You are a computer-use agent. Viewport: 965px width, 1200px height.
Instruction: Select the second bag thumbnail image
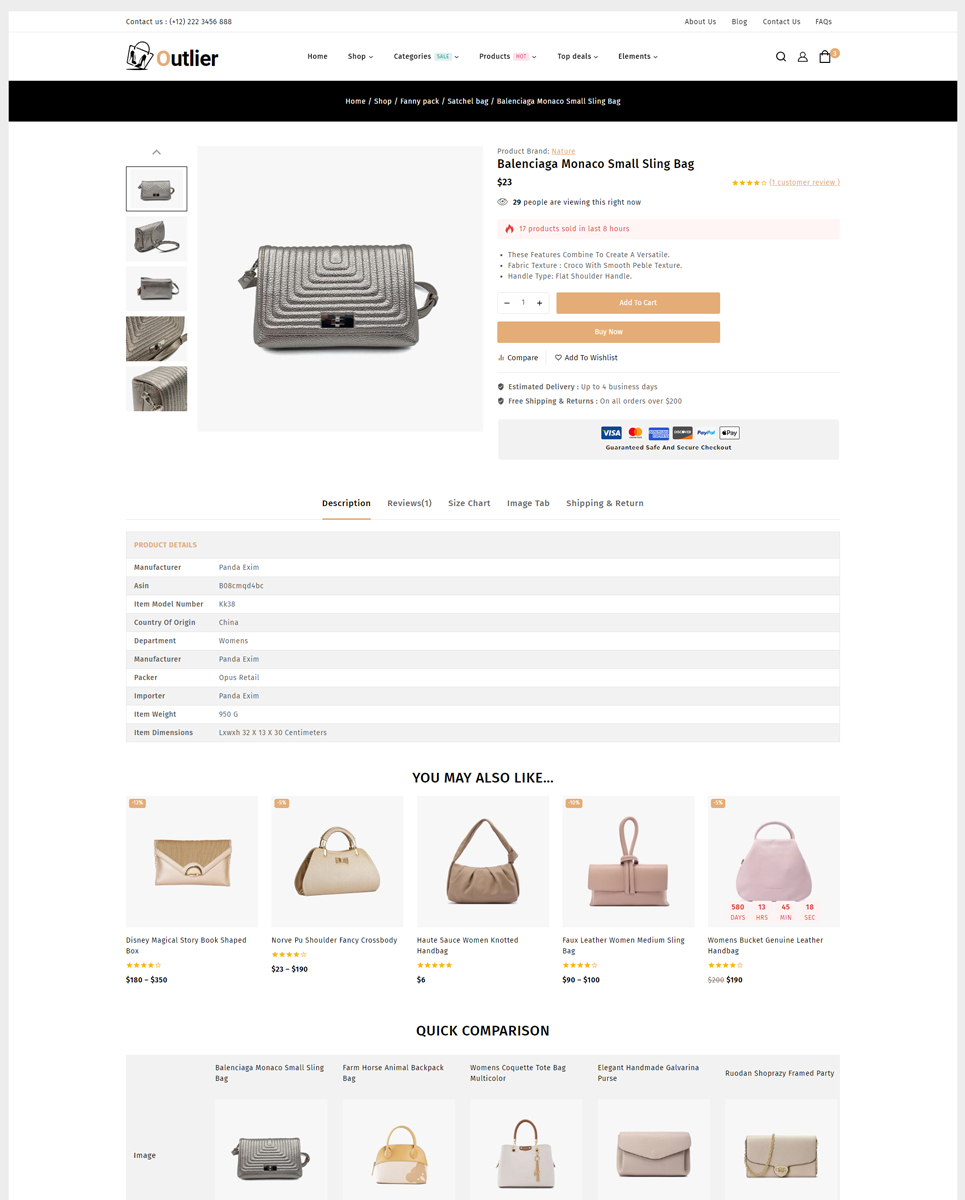tap(156, 239)
